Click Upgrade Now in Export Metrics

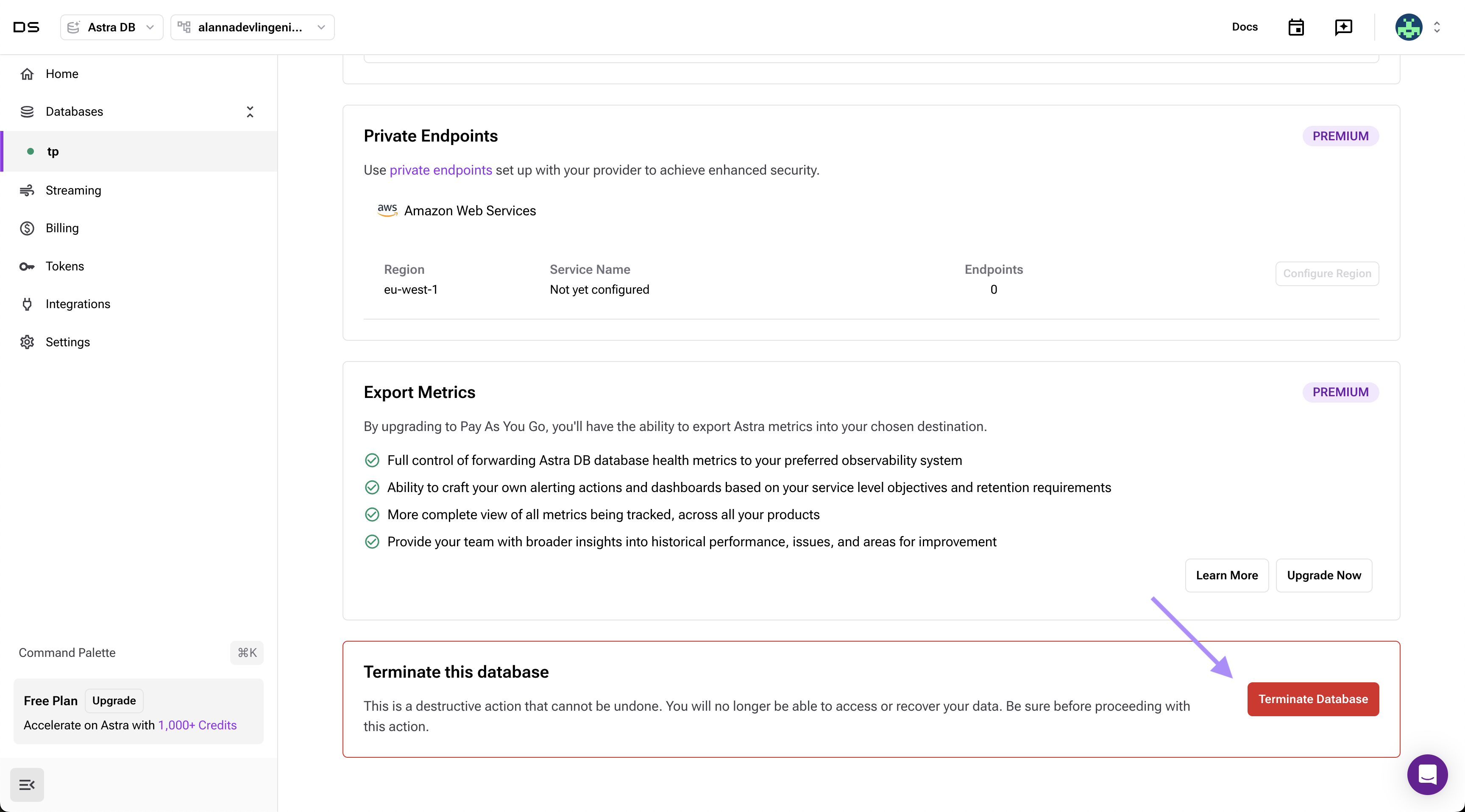point(1323,576)
